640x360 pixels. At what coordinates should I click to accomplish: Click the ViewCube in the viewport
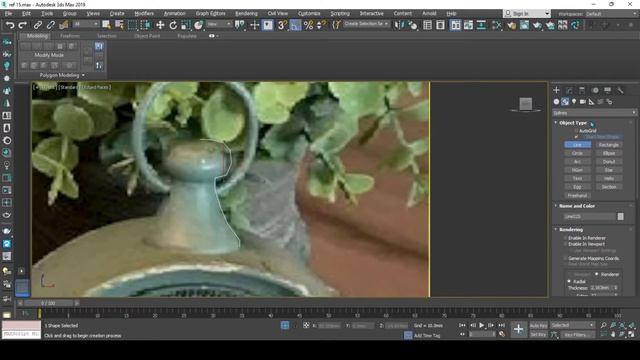pyautogui.click(x=526, y=104)
